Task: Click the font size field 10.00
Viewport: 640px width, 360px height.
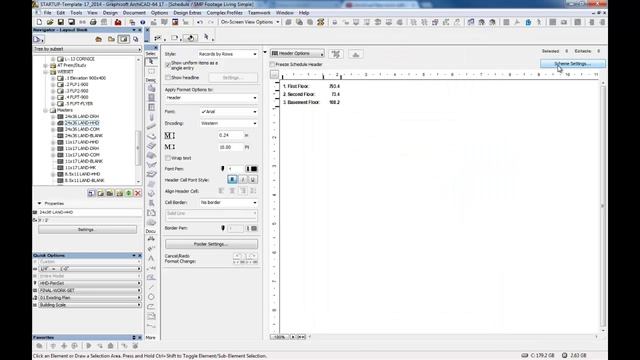Action: click(x=231, y=147)
